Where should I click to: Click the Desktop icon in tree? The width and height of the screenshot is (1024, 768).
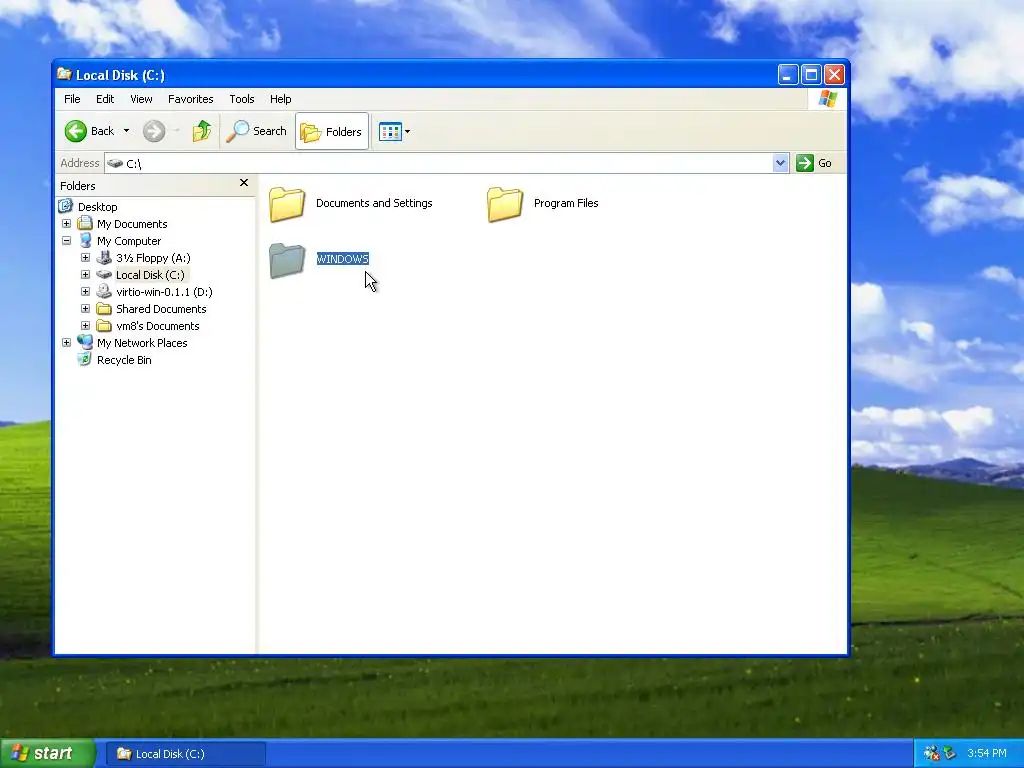coord(65,206)
